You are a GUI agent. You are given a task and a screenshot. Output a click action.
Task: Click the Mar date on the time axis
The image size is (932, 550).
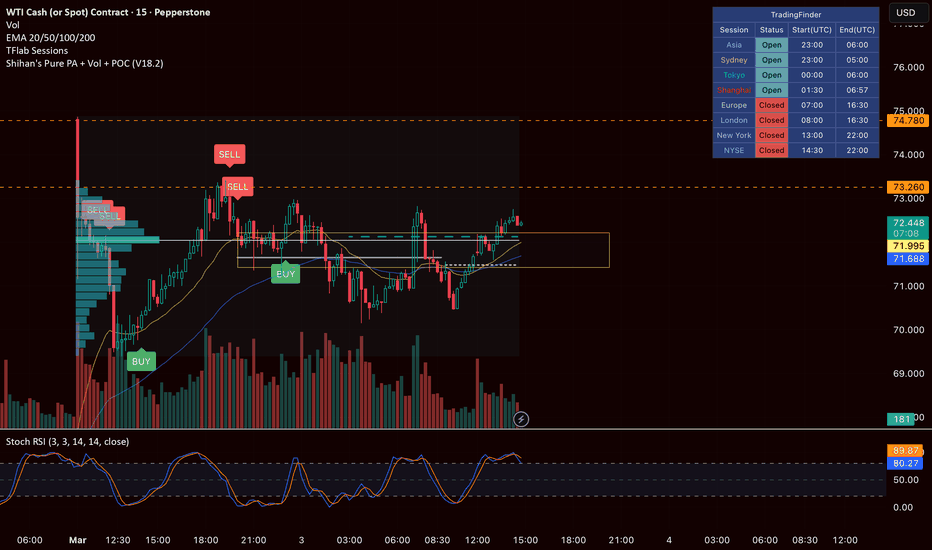77,540
